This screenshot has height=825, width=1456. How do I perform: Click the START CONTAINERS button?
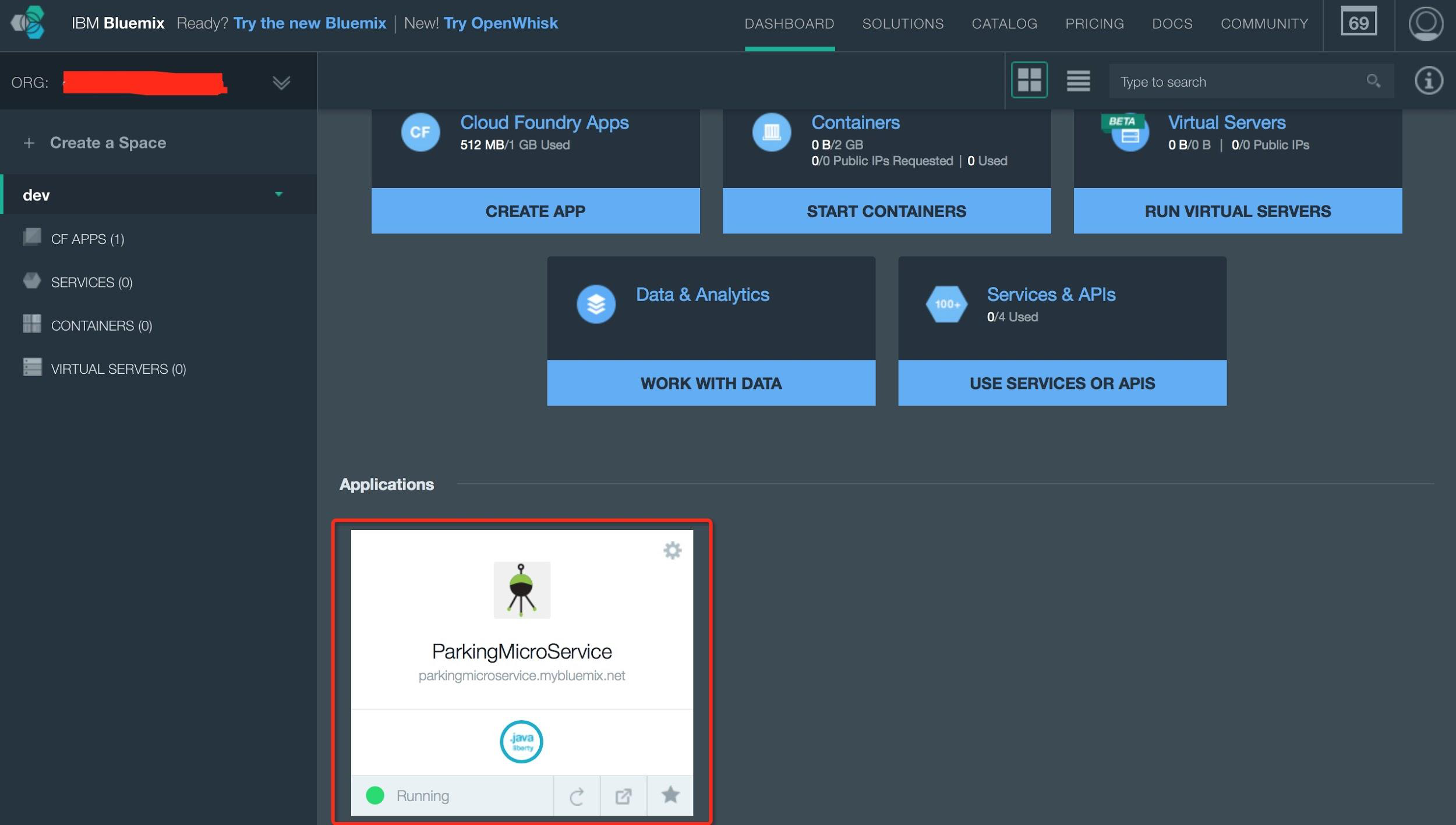[x=886, y=211]
